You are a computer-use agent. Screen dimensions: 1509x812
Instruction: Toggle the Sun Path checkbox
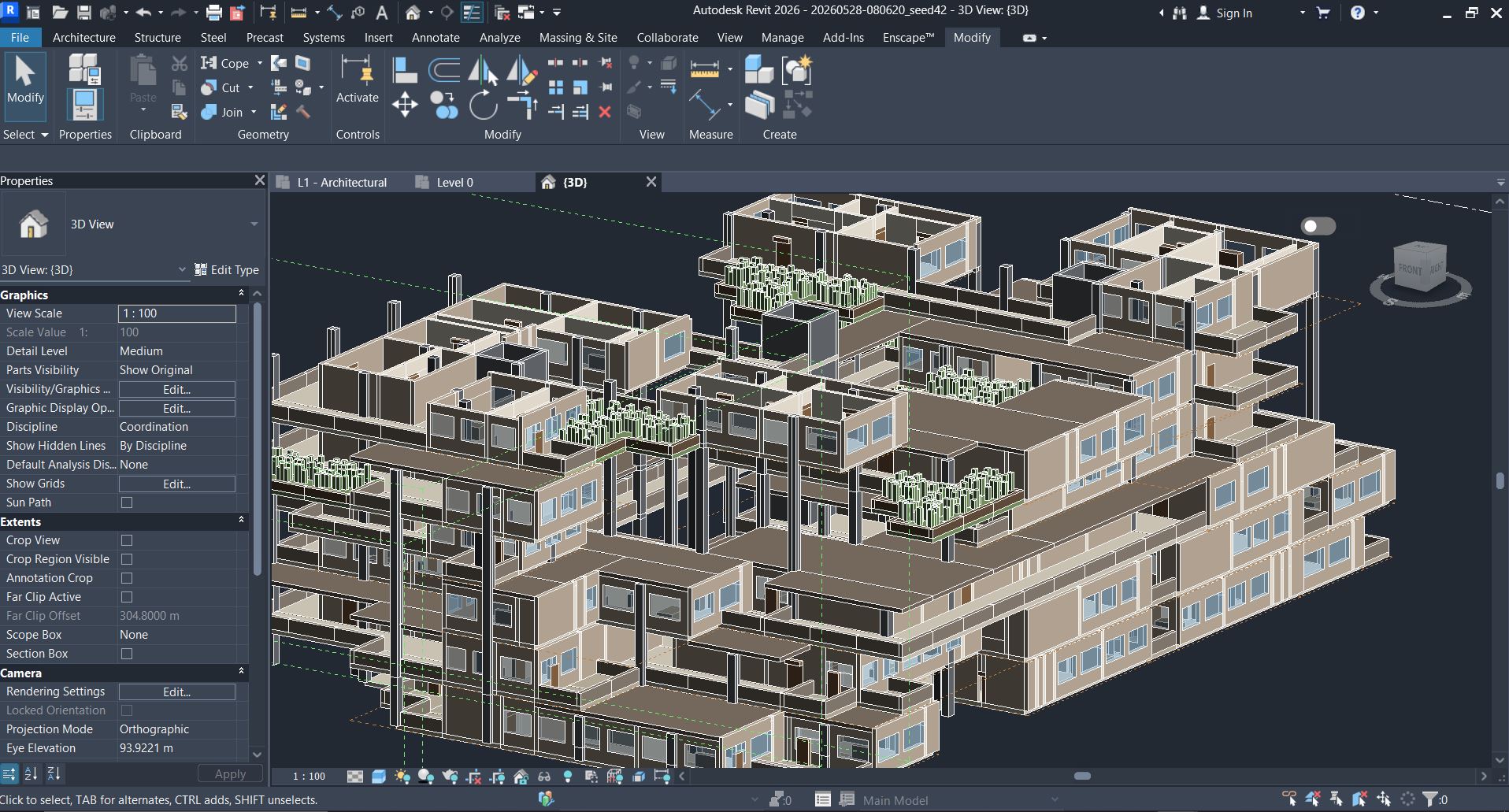tap(127, 502)
